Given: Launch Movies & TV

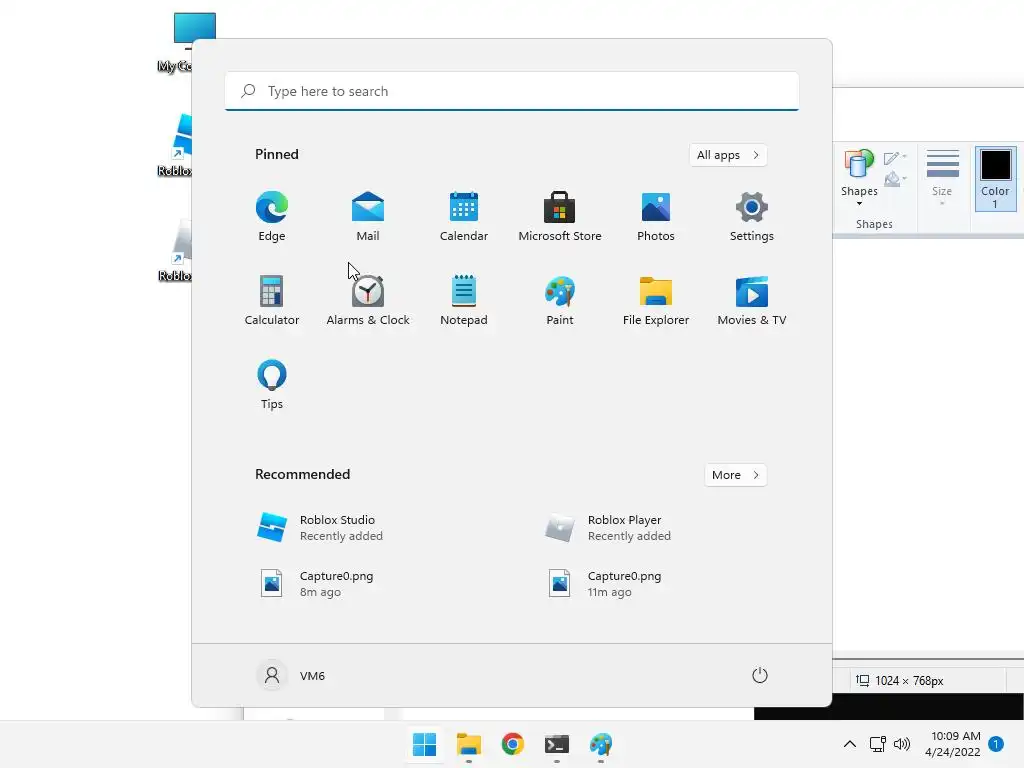Looking at the screenshot, I should pos(752,300).
